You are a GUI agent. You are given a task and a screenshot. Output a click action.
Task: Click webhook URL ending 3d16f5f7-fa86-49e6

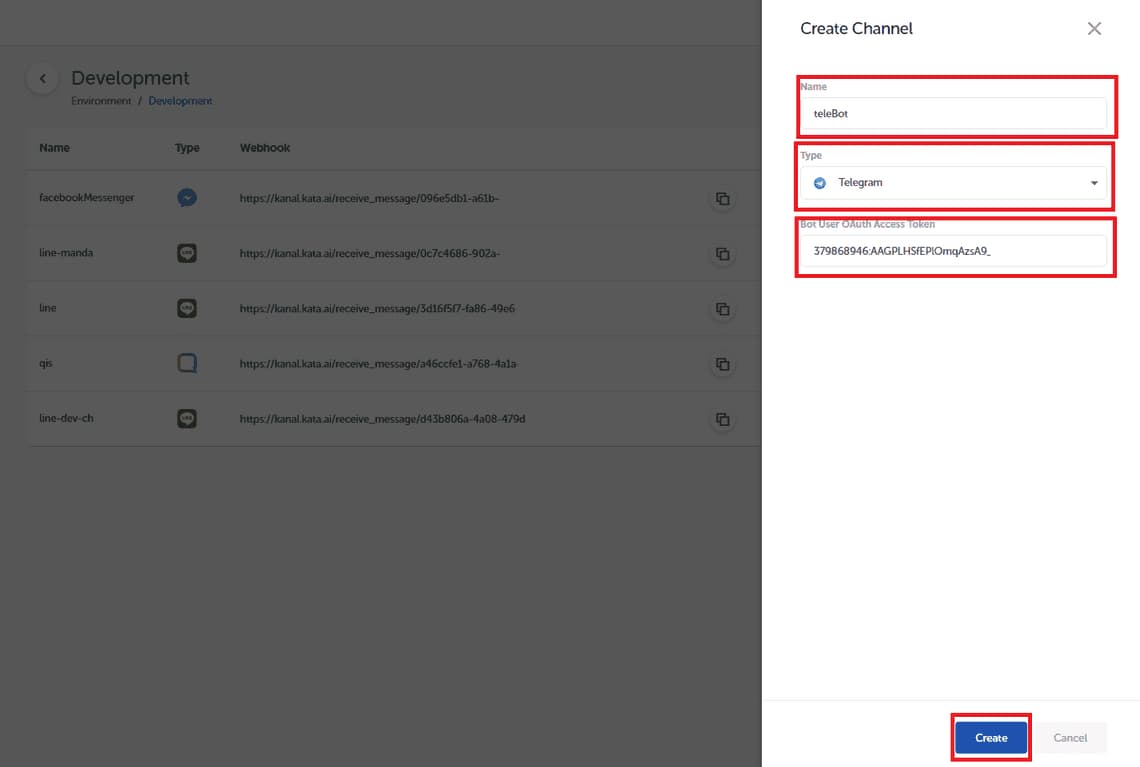(377, 309)
